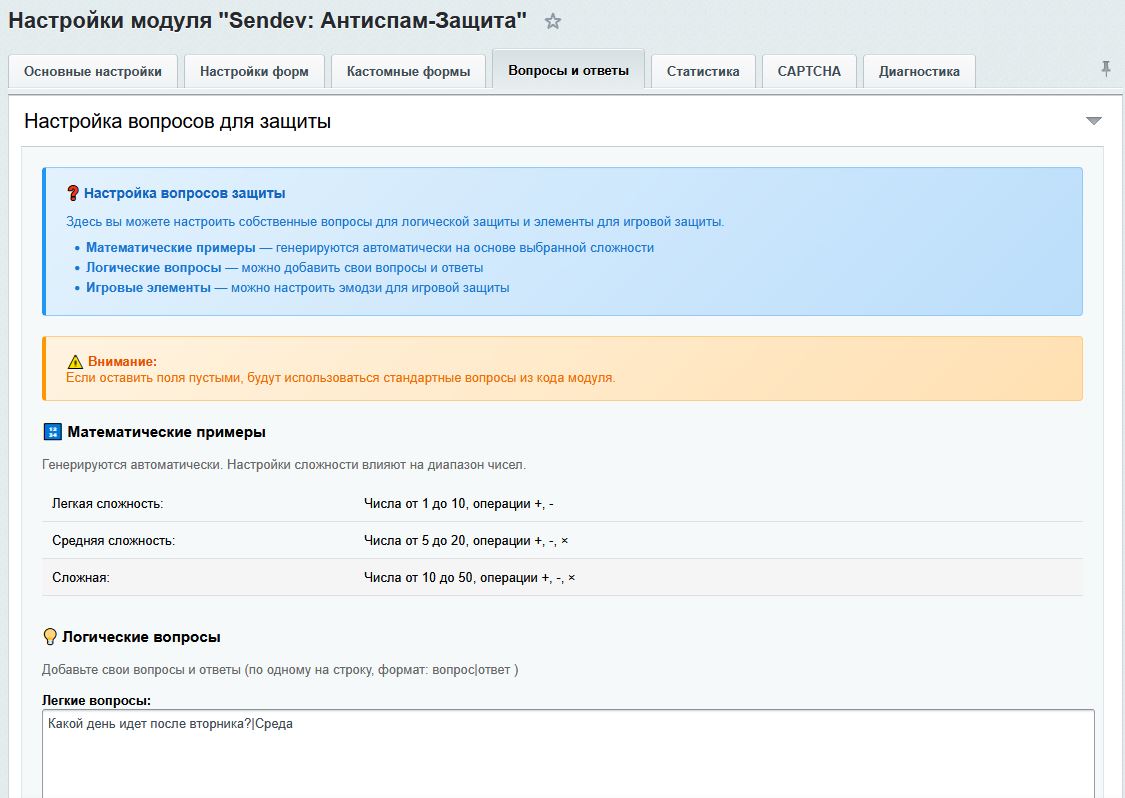
Task: Open the CAPTCHA tab
Action: (x=808, y=70)
